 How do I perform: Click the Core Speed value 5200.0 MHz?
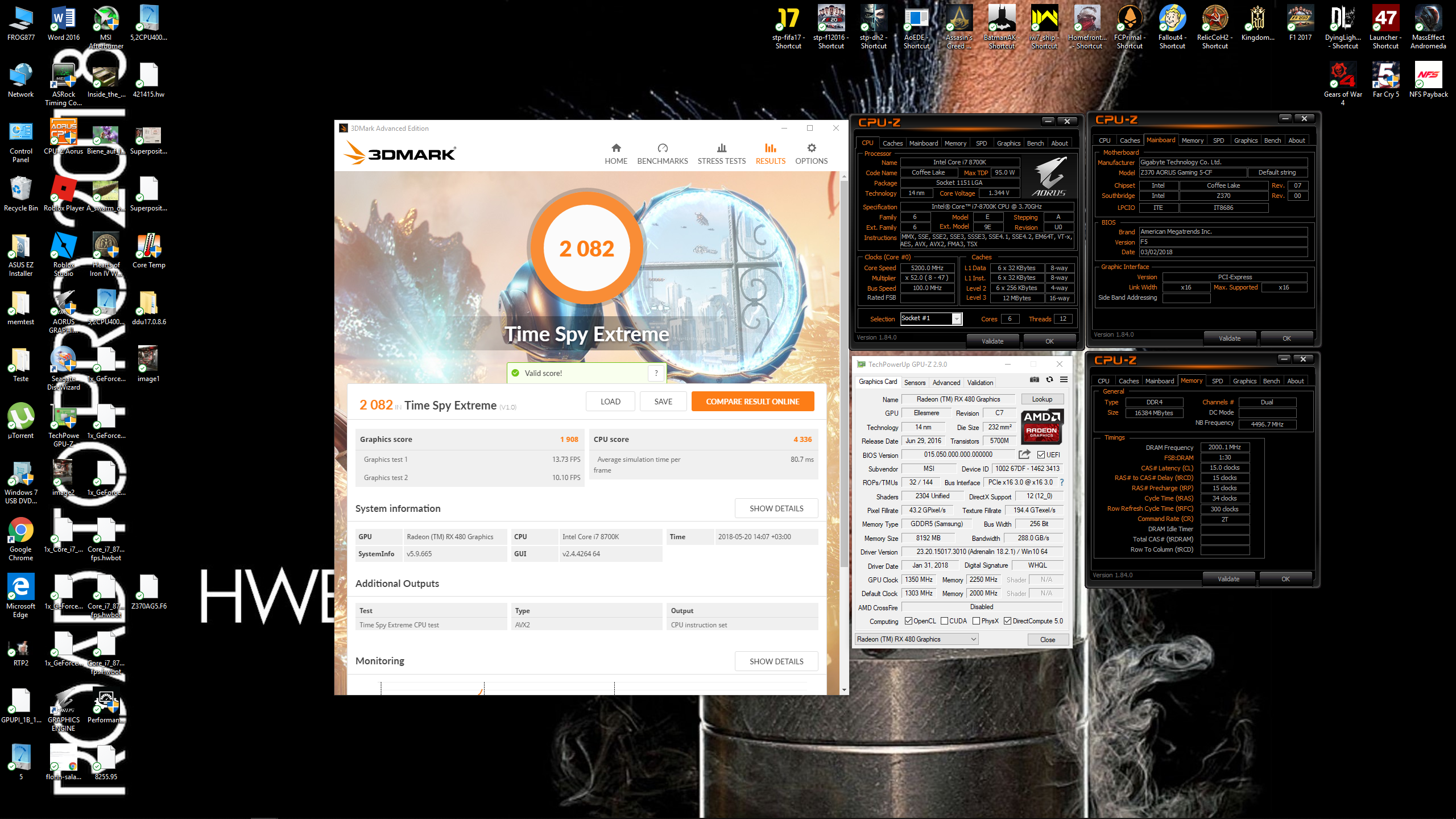click(927, 268)
